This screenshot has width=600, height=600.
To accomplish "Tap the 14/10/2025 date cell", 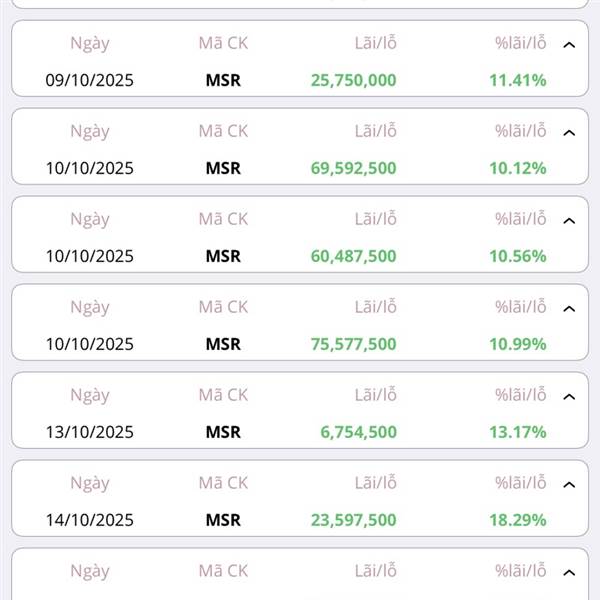I will [89, 520].
